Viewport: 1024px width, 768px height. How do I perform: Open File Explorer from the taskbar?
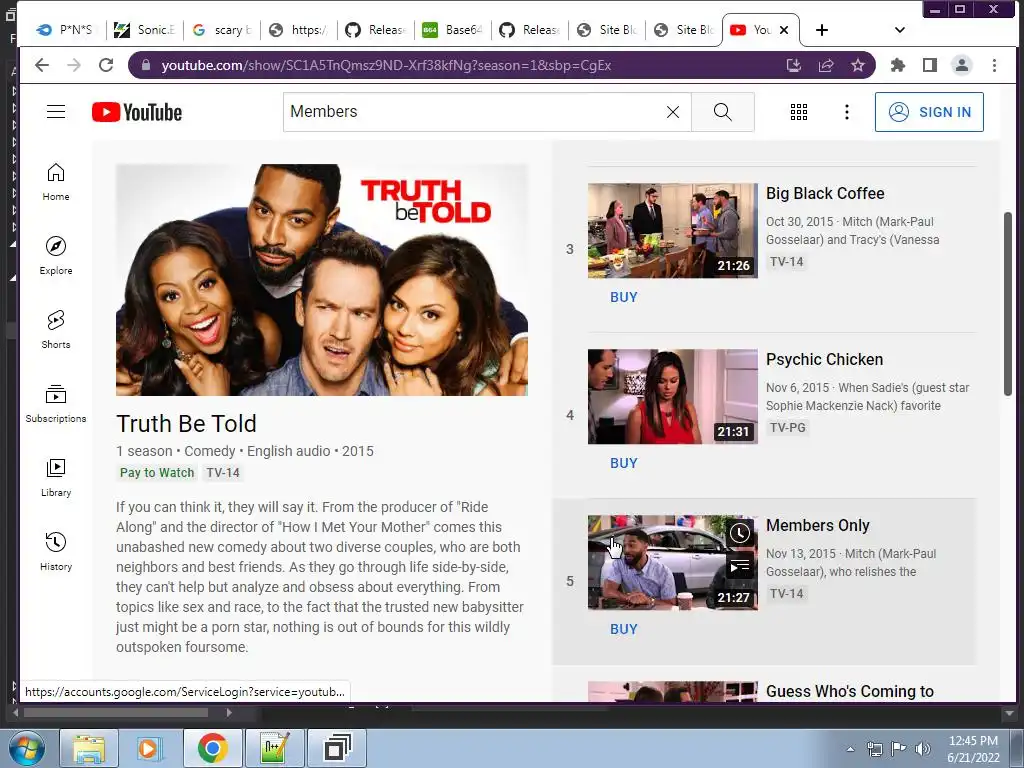tap(89, 748)
